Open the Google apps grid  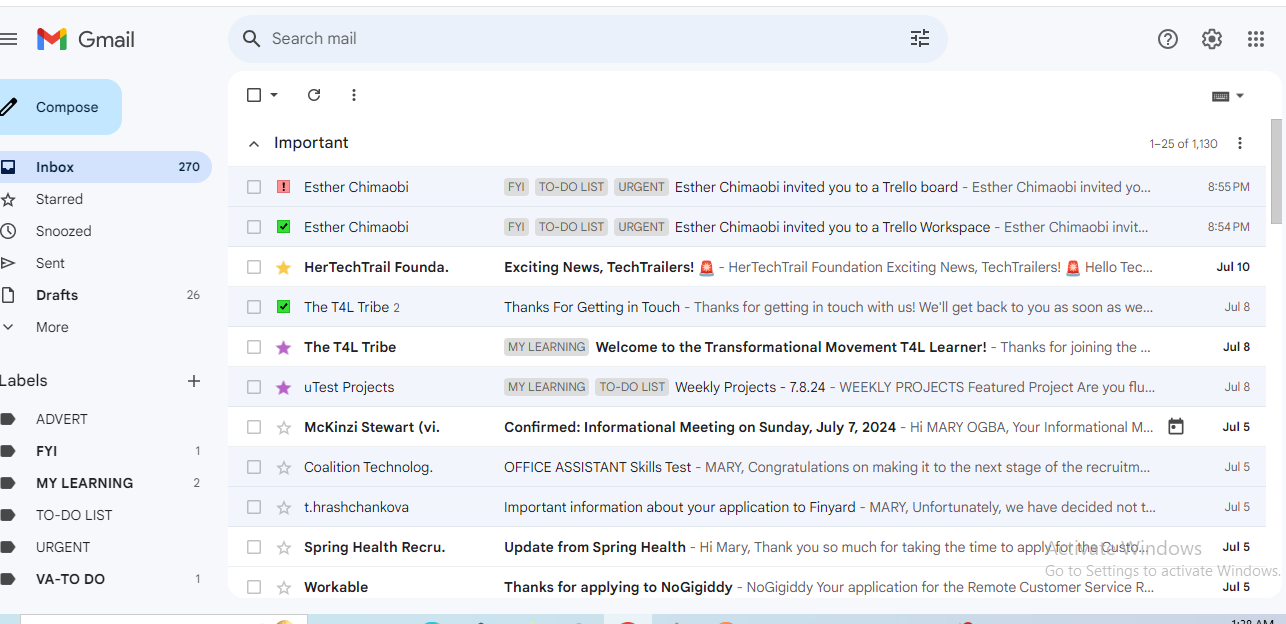1256,39
